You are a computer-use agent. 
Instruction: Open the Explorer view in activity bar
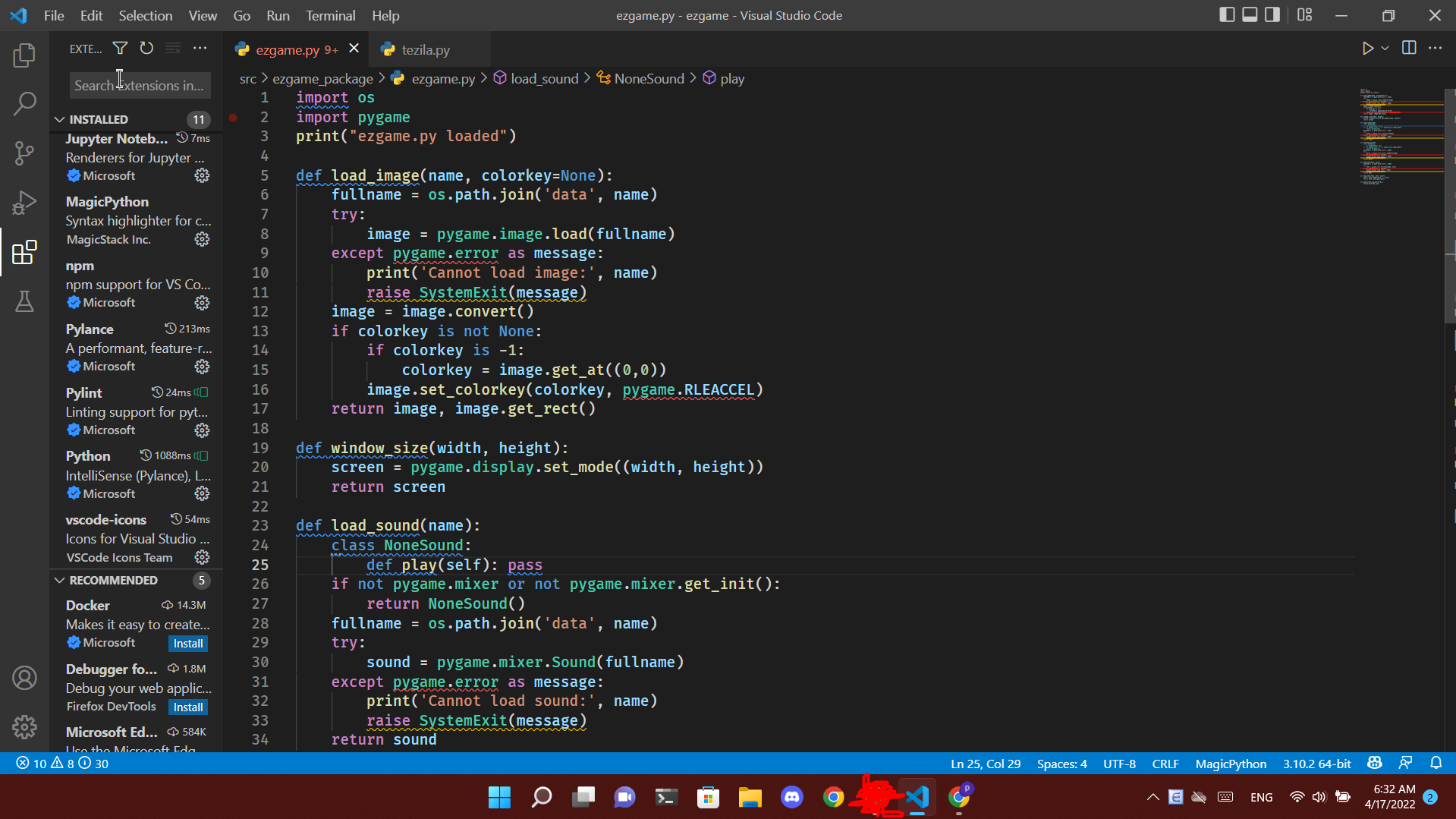24,55
